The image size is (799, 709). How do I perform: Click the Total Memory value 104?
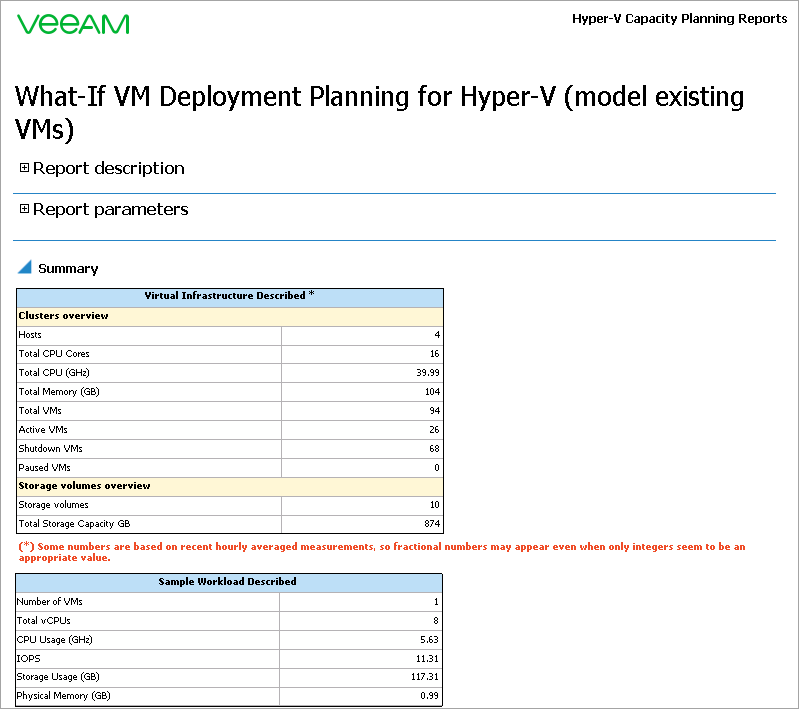pos(432,391)
